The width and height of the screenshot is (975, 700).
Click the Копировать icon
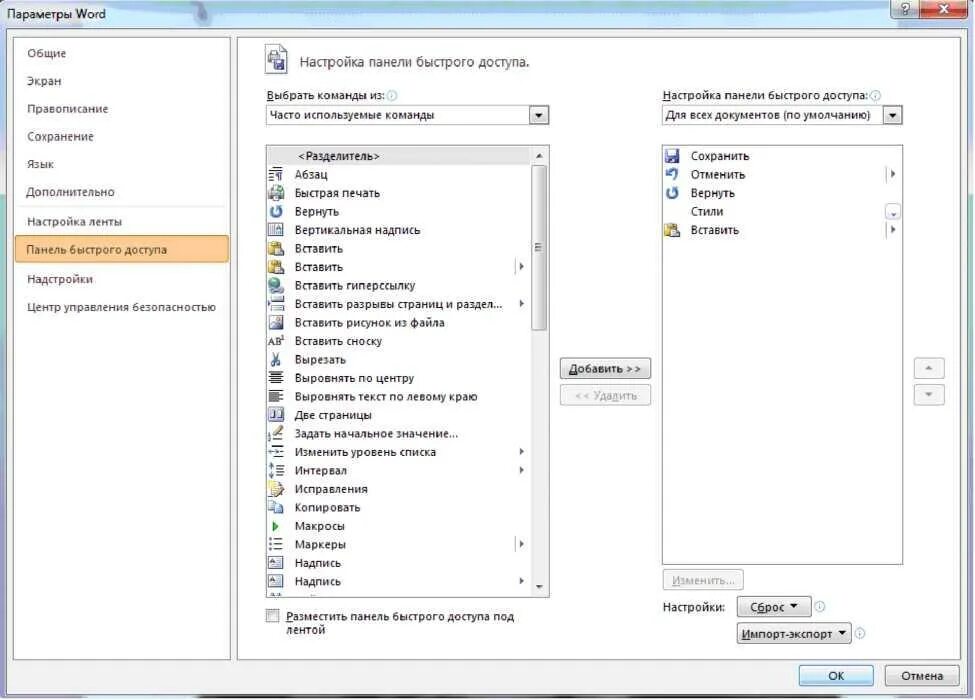click(275, 507)
